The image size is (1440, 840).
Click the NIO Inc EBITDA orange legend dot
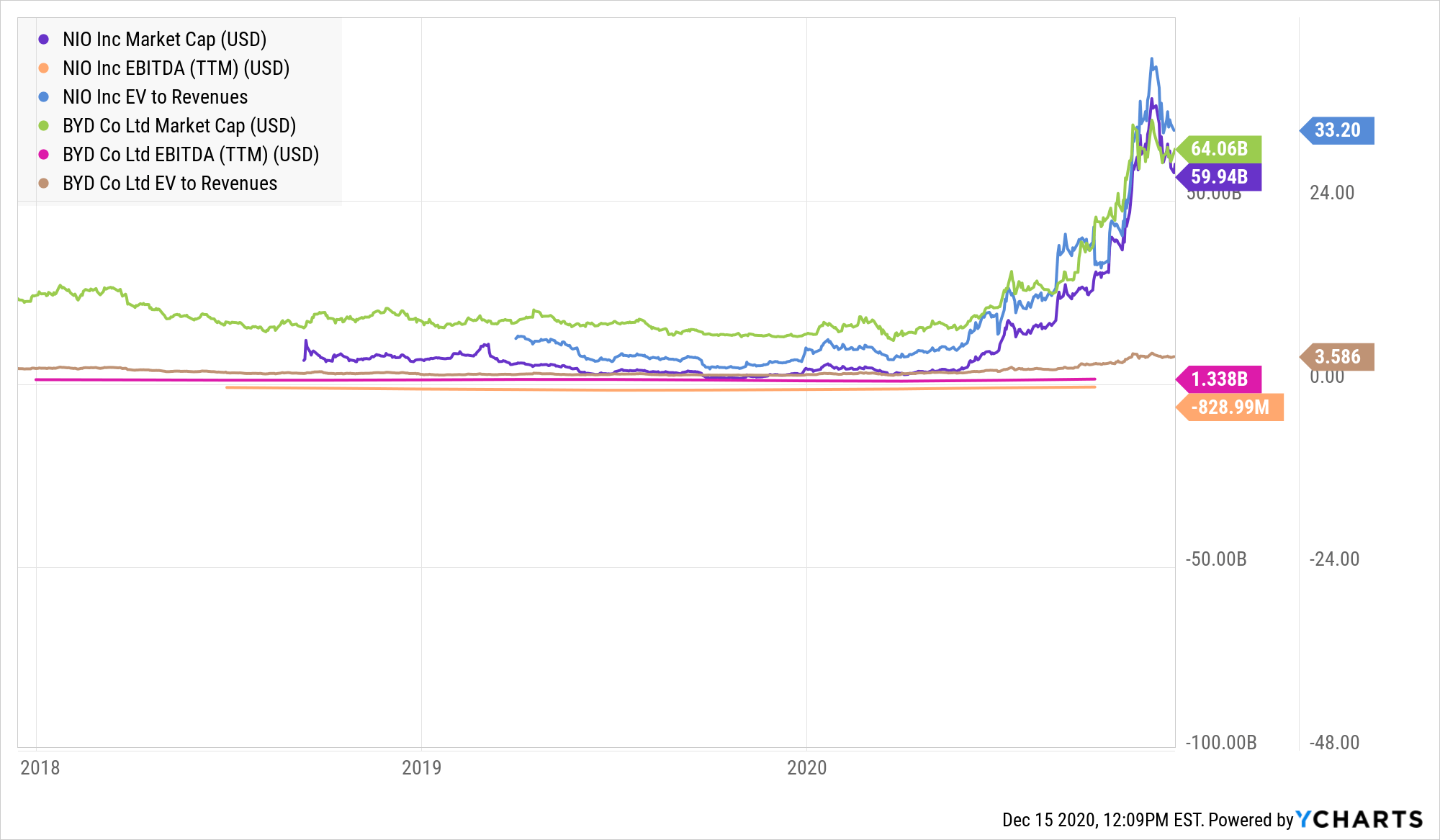(x=44, y=68)
